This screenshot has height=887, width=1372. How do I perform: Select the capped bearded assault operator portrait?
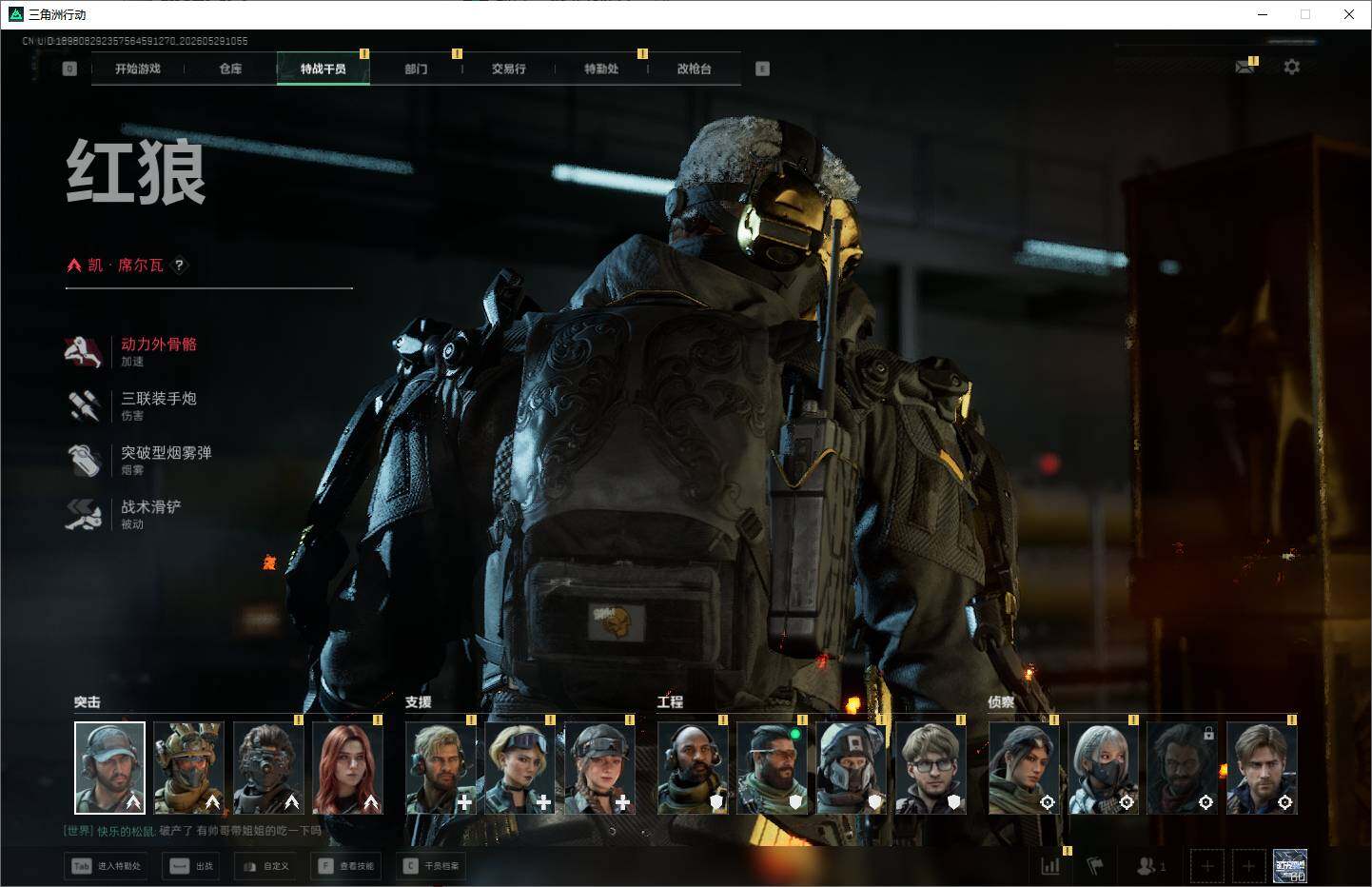[x=110, y=768]
